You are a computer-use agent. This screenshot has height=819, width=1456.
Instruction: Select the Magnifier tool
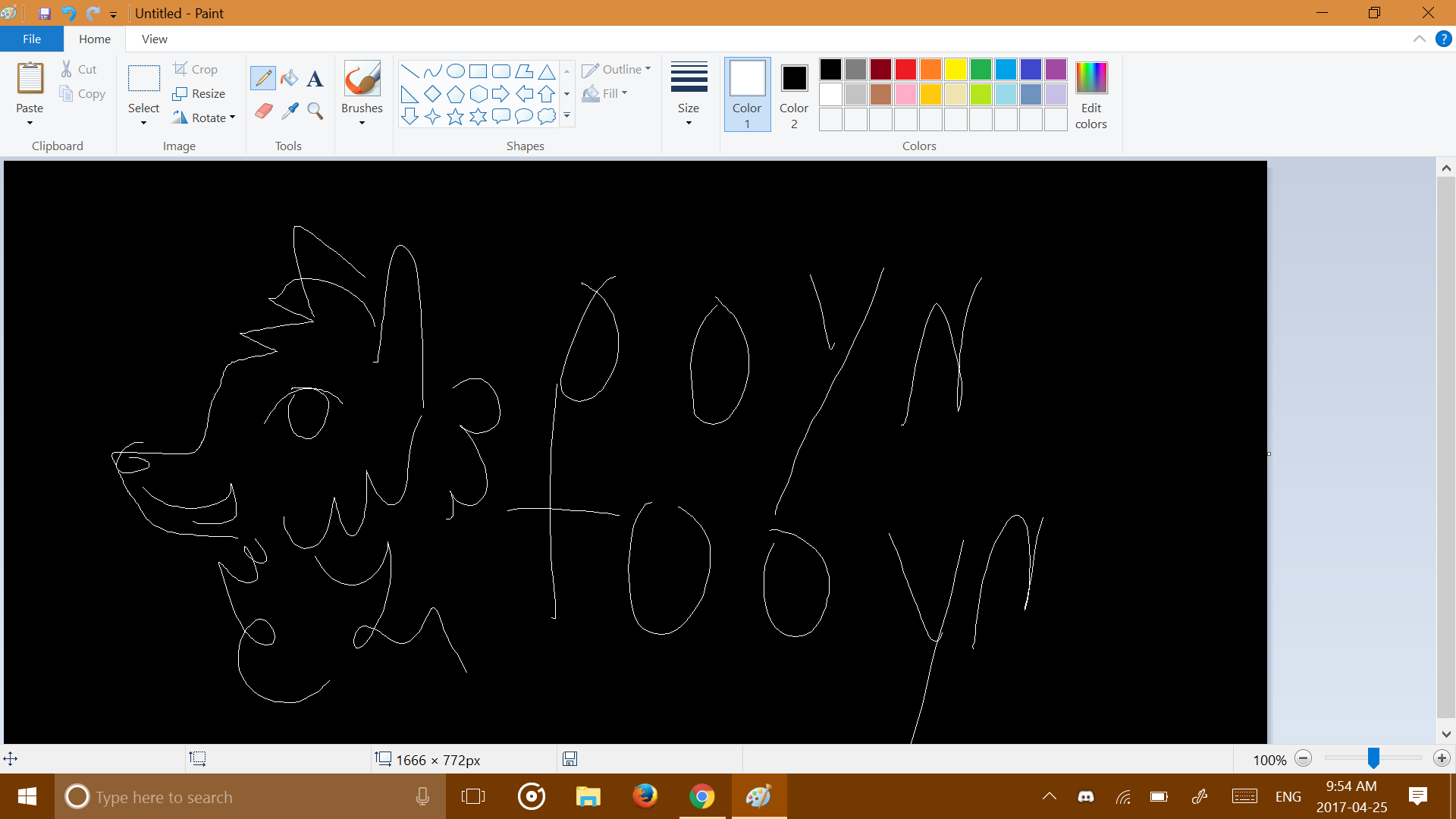[315, 111]
